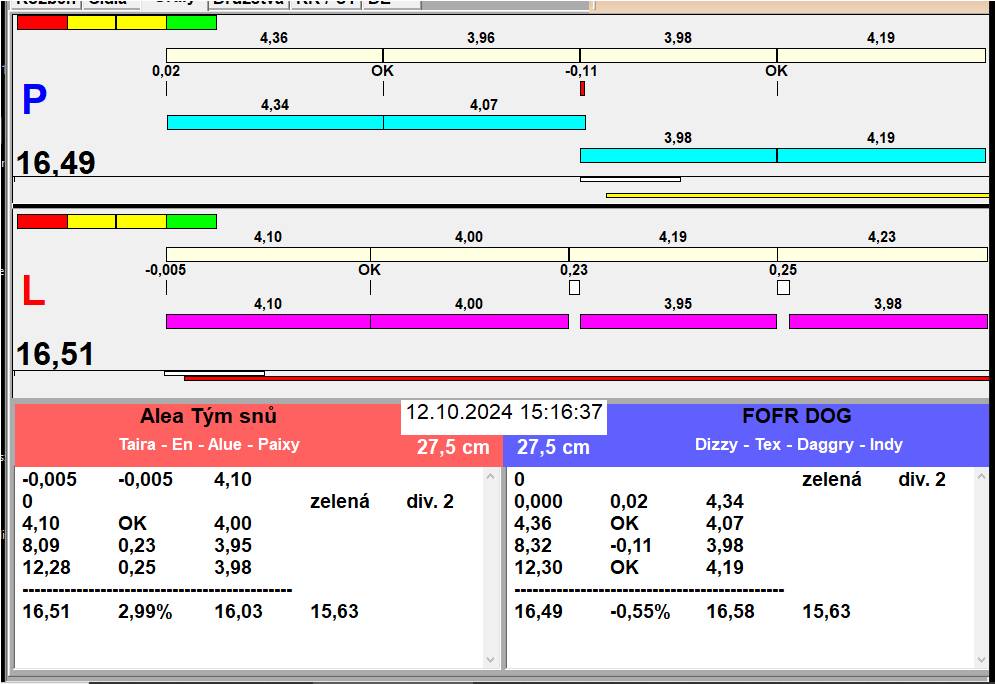The height and width of the screenshot is (684, 995).
Task: Click the cream bar segment under 3,96 in P lane
Action: pos(481,55)
